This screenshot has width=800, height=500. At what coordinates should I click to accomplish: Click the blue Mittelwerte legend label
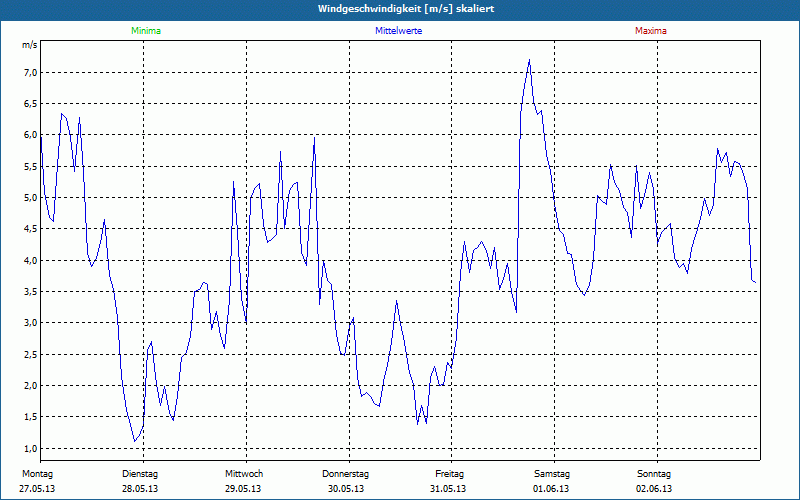(398, 31)
